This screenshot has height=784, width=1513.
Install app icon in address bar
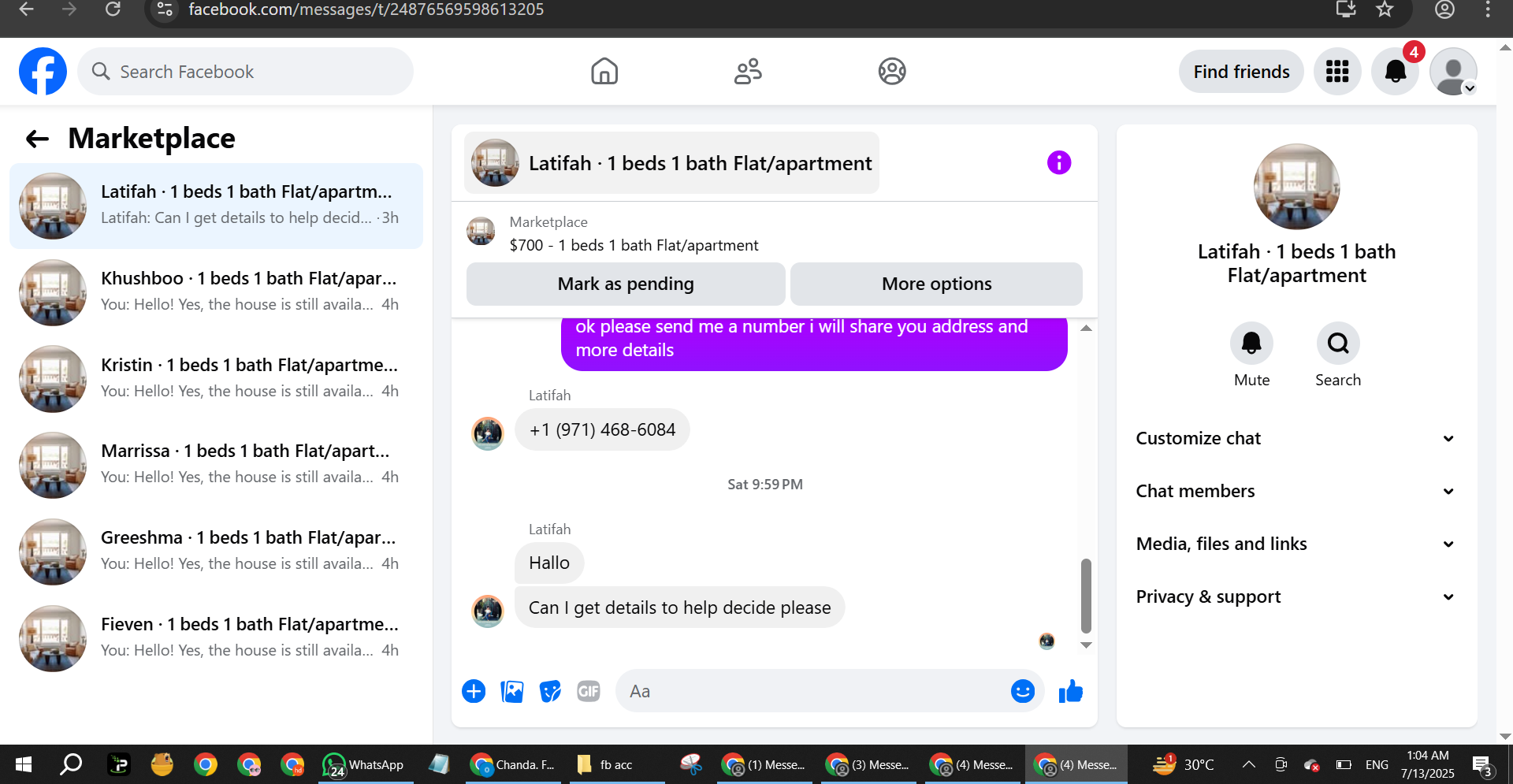1345,9
